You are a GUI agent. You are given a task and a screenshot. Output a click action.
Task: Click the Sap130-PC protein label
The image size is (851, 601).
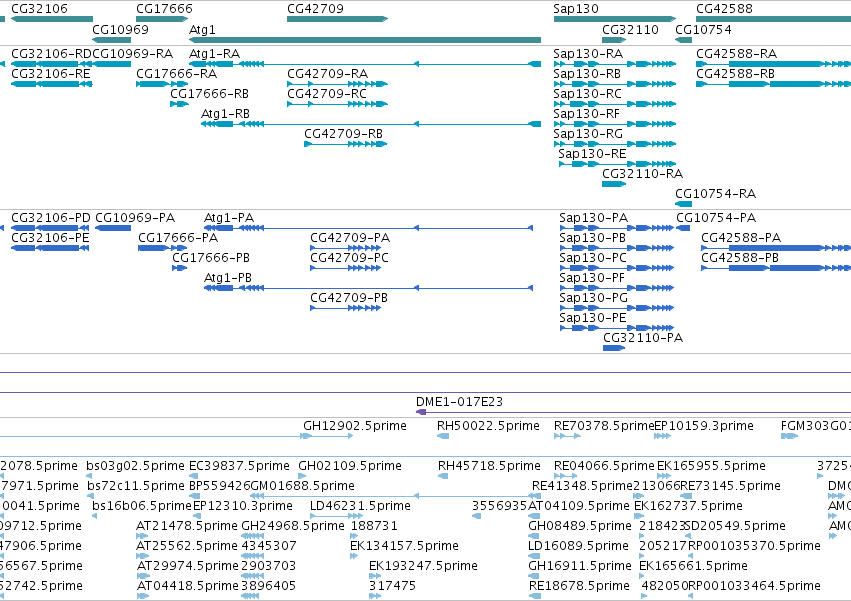593,258
